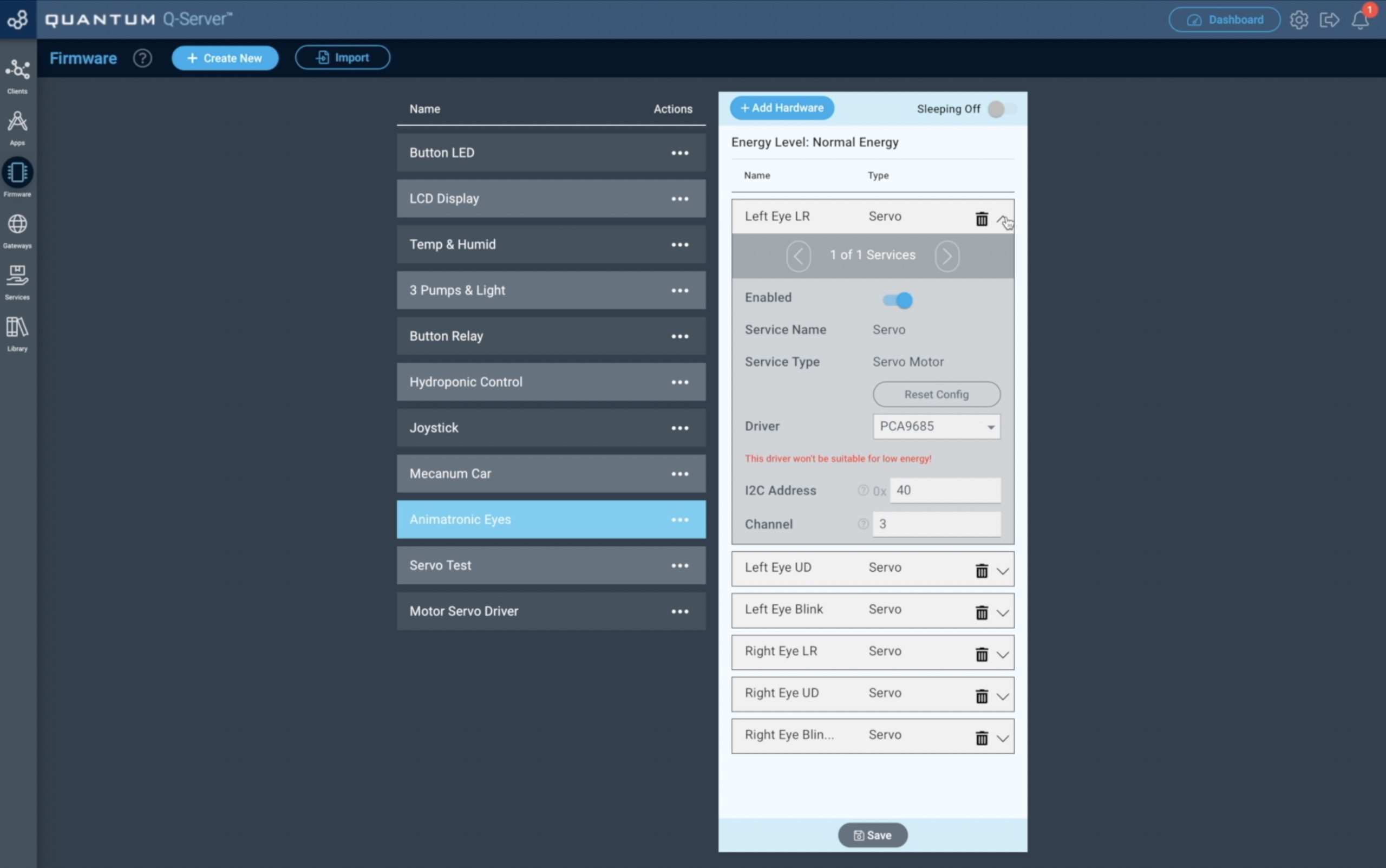Screen dimensions: 1386x868
Task: Disable the Enabled servo toggle
Action: pyautogui.click(x=898, y=299)
